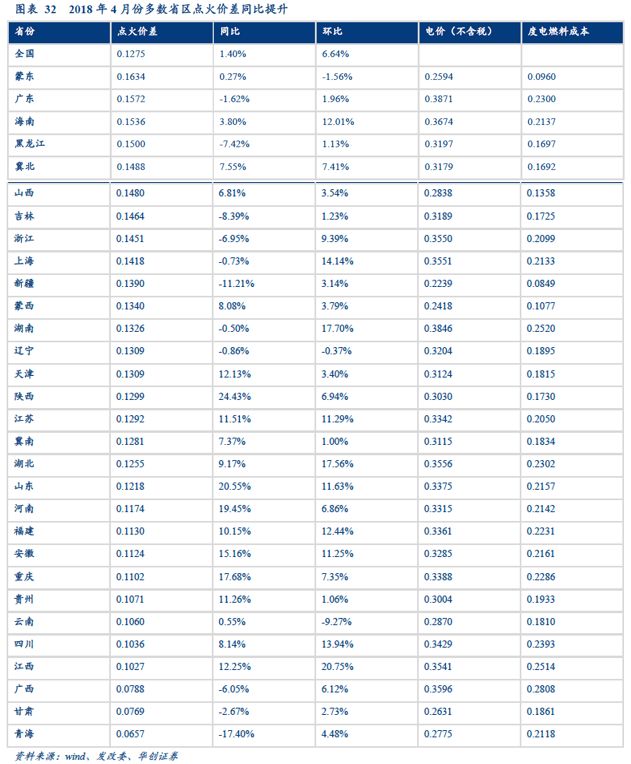The width and height of the screenshot is (631, 764).
Task: Select the 青海 province cell
Action: [26, 733]
